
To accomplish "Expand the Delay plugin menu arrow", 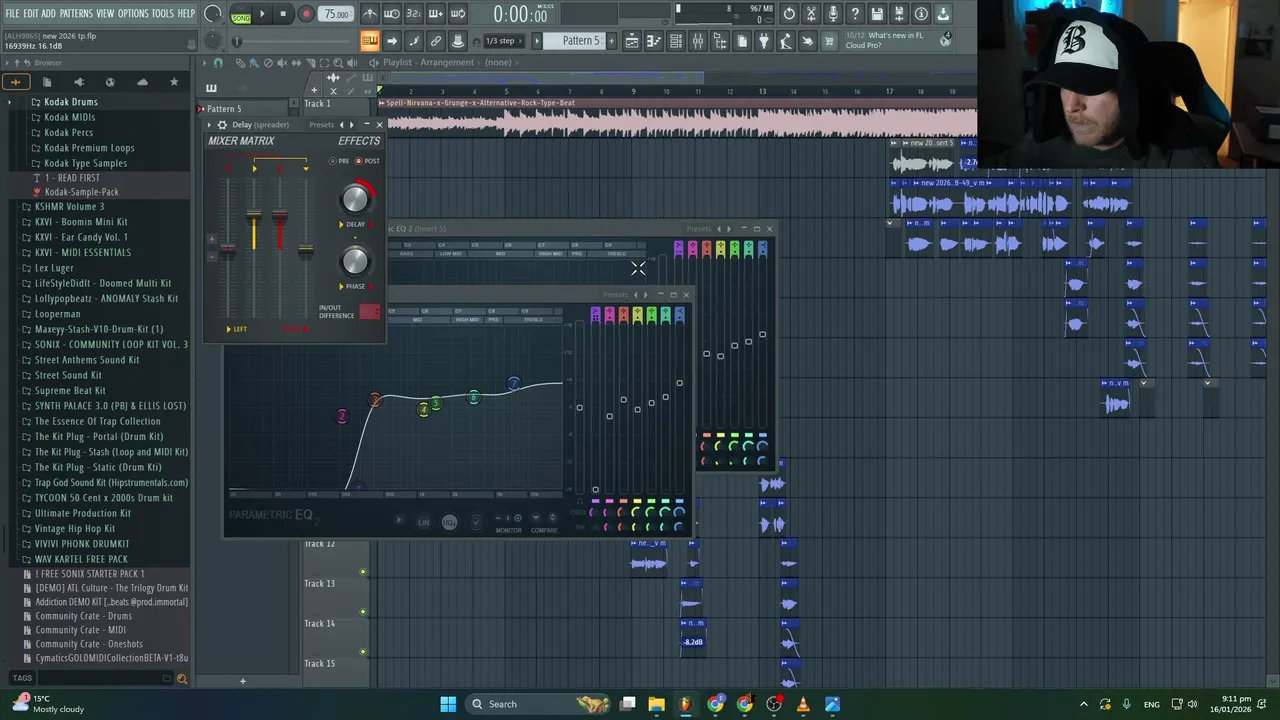I will (210, 125).
